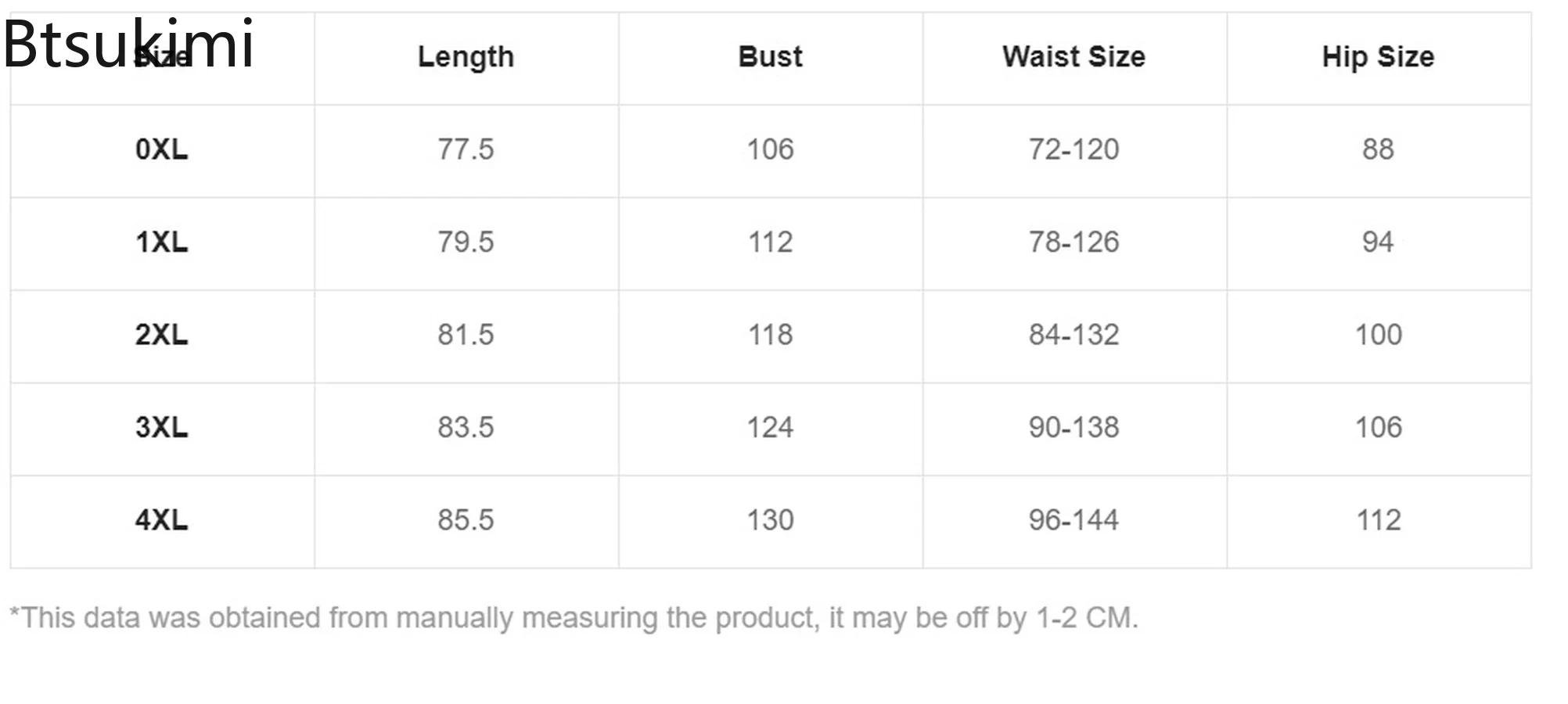Select the Waist Size column header
The width and height of the screenshot is (1568, 704).
1074,57
